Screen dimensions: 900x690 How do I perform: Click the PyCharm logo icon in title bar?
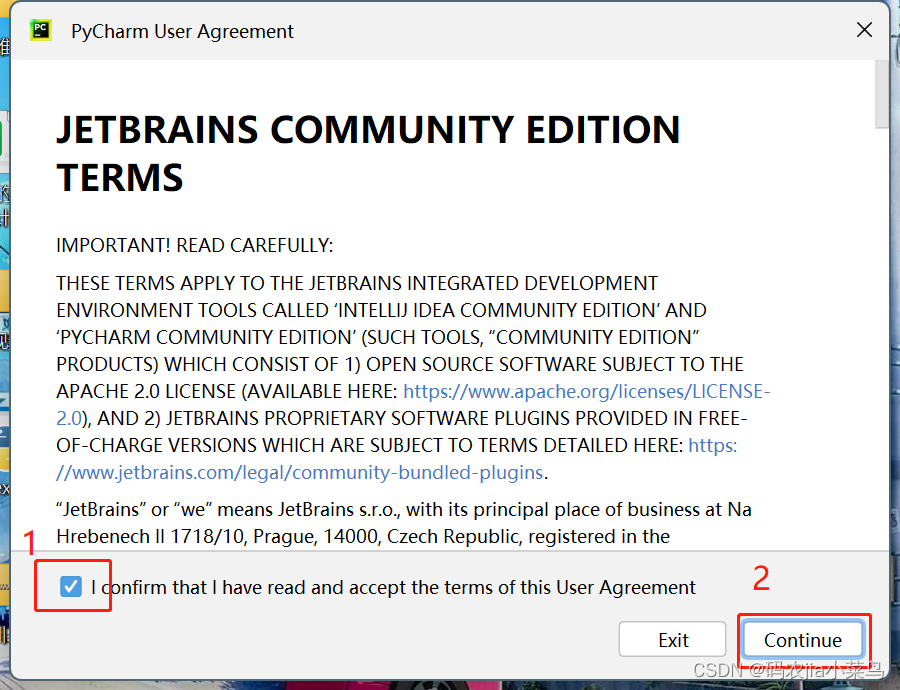click(41, 30)
